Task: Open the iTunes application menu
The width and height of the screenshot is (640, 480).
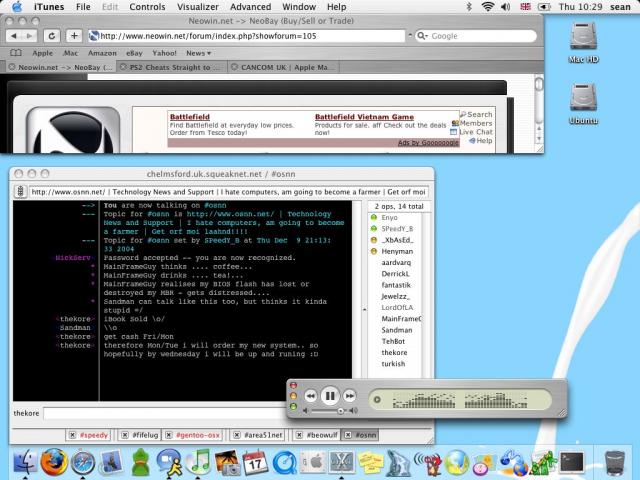Action: coord(49,7)
